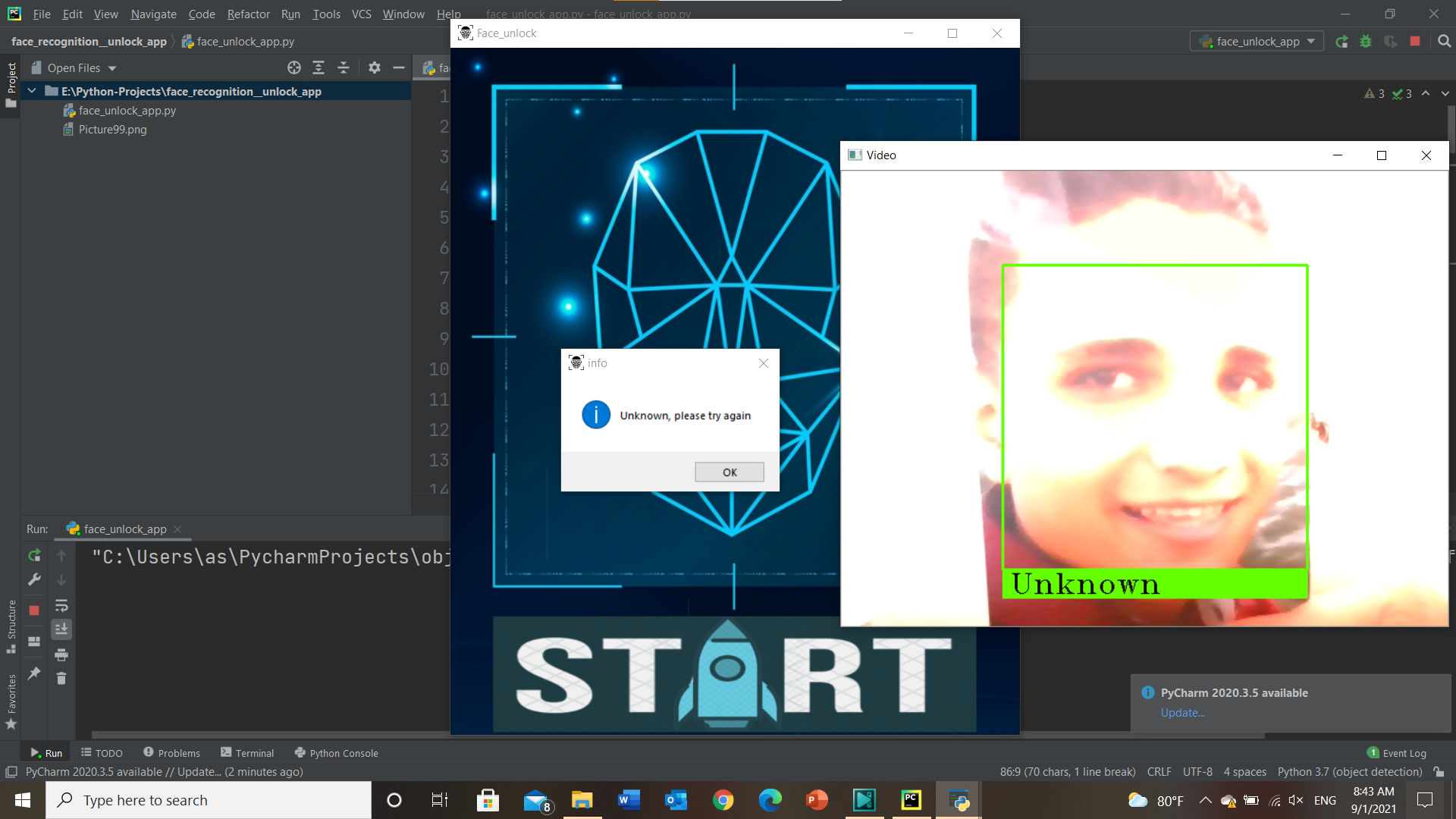Click the START rocket button in Face_unlock
This screenshot has width=1456, height=819.
734,674
